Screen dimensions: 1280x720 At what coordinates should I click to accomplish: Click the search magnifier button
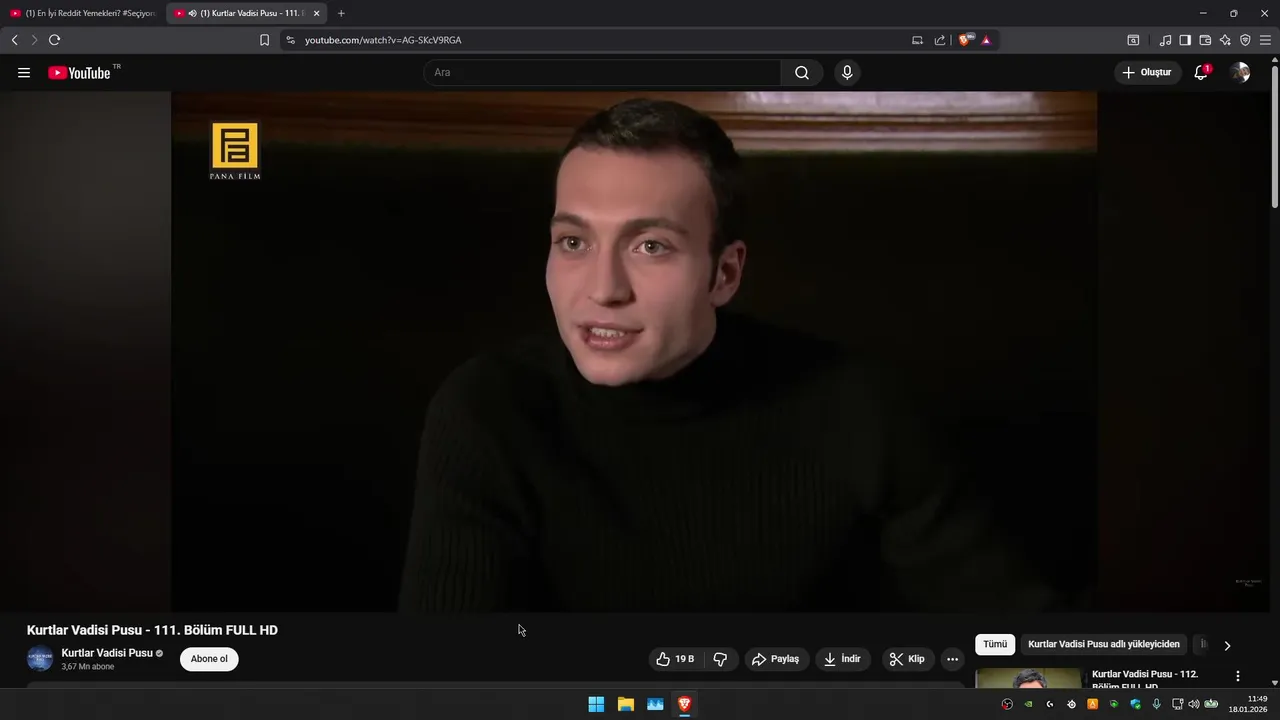(802, 73)
